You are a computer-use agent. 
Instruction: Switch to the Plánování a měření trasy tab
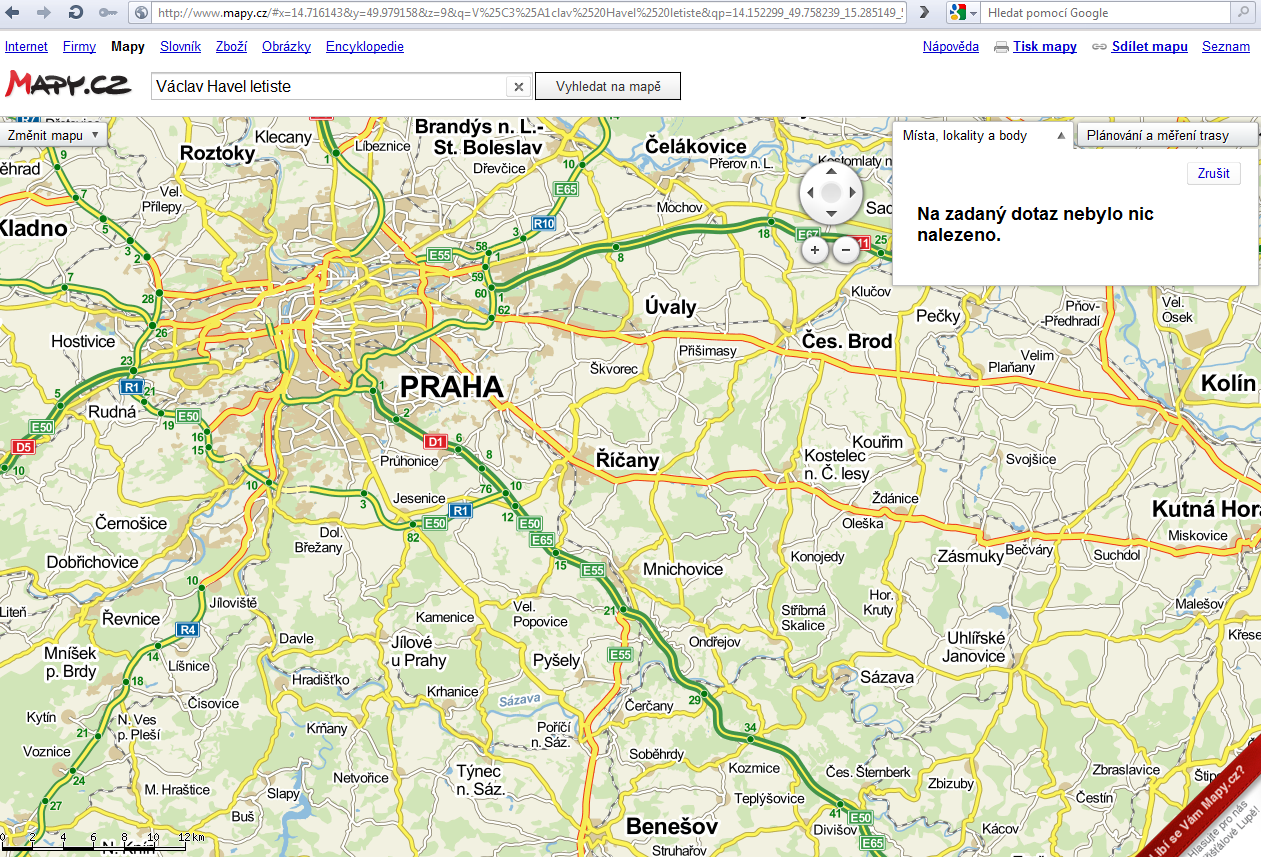pos(1166,135)
